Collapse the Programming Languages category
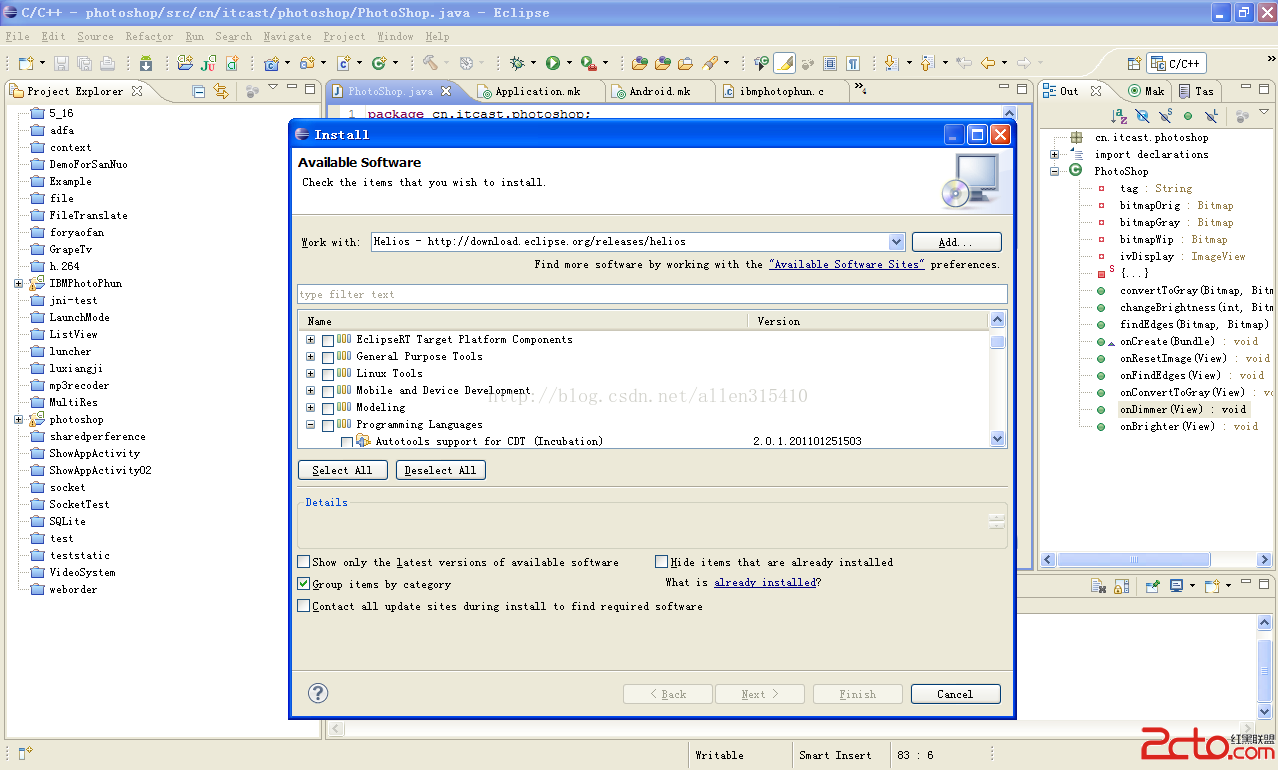The width and height of the screenshot is (1278, 770). pos(310,425)
